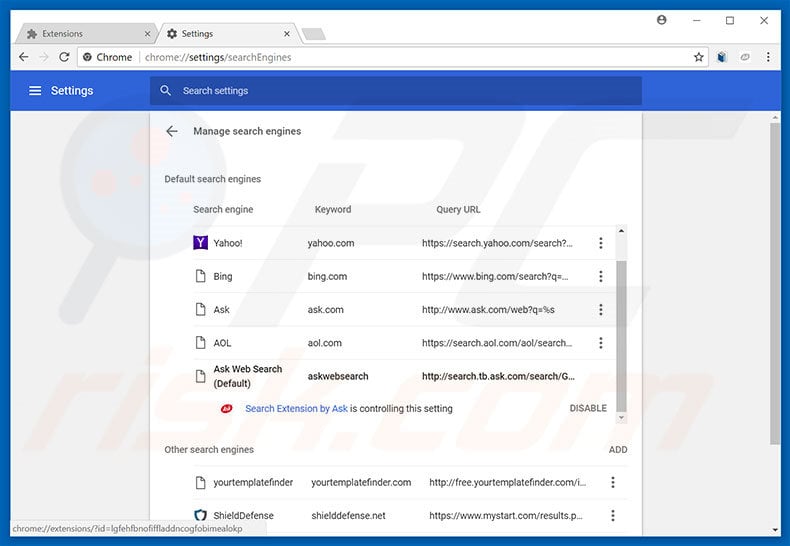Open more actions for Bing
Screen dimensions: 790x546
click(x=601, y=276)
